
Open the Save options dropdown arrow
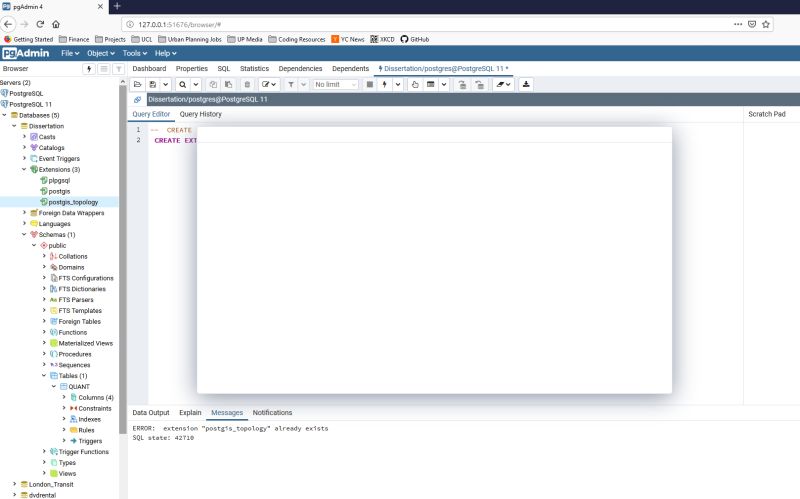click(x=165, y=85)
